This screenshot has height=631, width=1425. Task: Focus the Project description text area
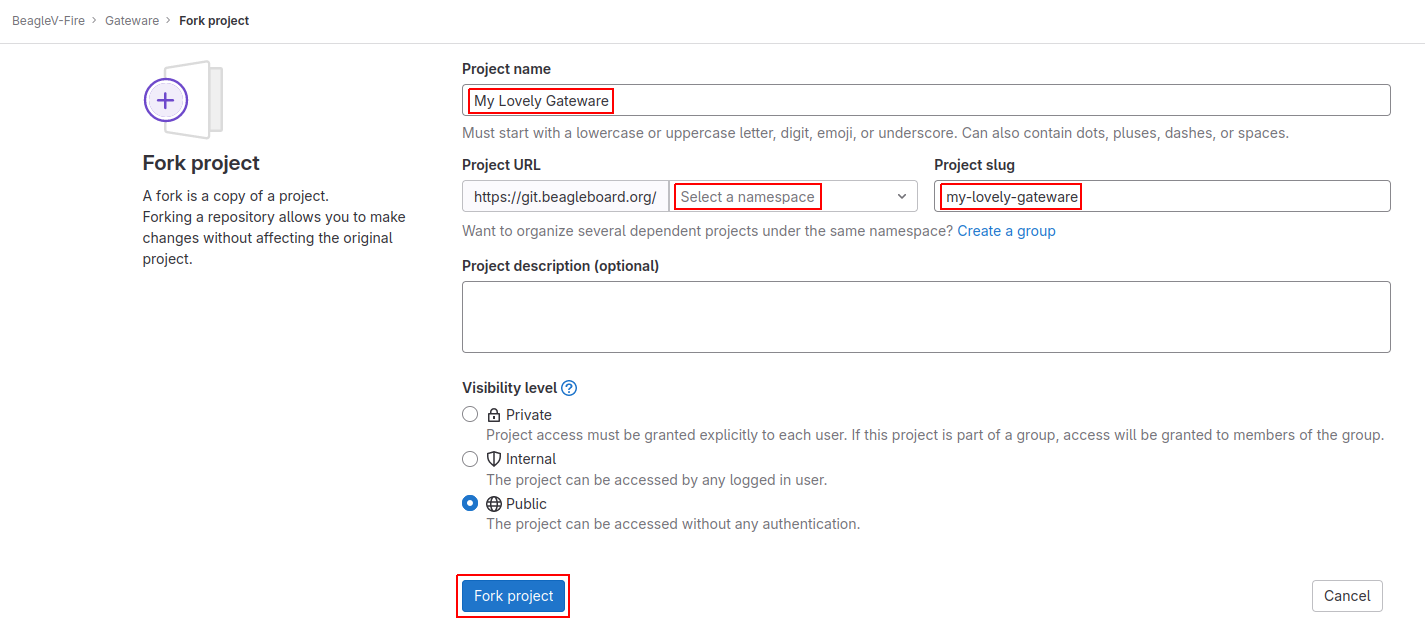[926, 317]
